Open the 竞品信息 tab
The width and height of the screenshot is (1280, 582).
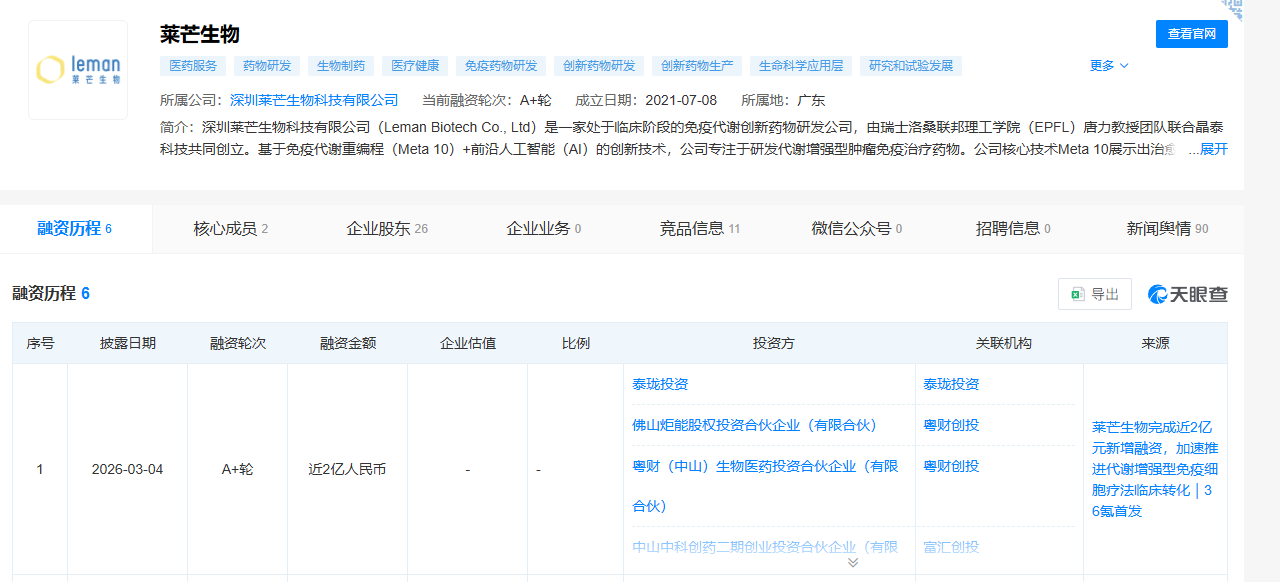699,229
